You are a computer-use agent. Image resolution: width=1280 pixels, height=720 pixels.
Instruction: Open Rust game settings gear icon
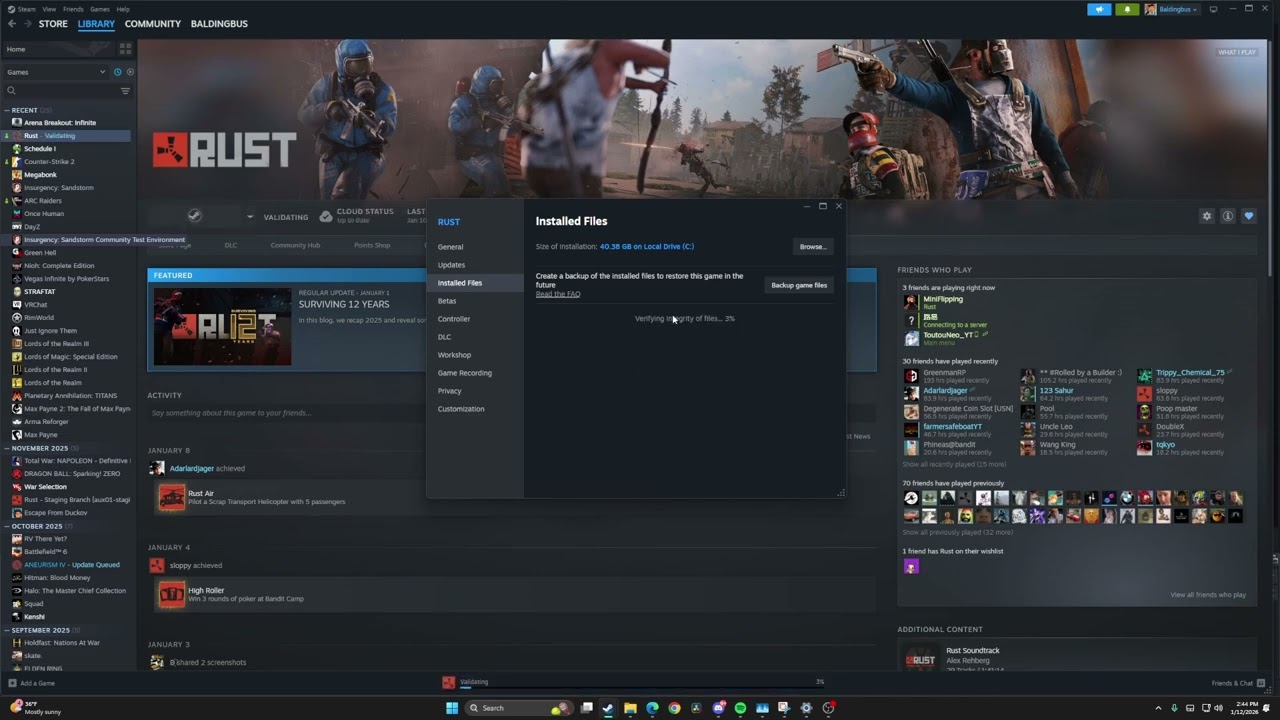click(x=1207, y=216)
